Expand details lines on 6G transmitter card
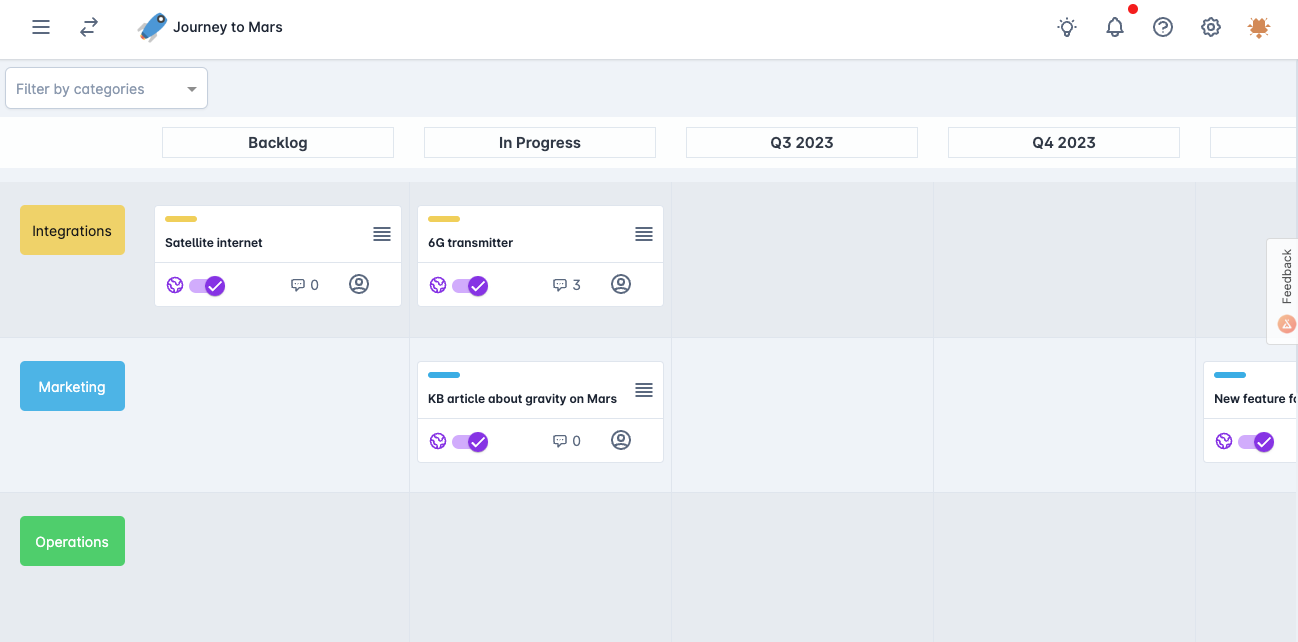 pos(644,234)
